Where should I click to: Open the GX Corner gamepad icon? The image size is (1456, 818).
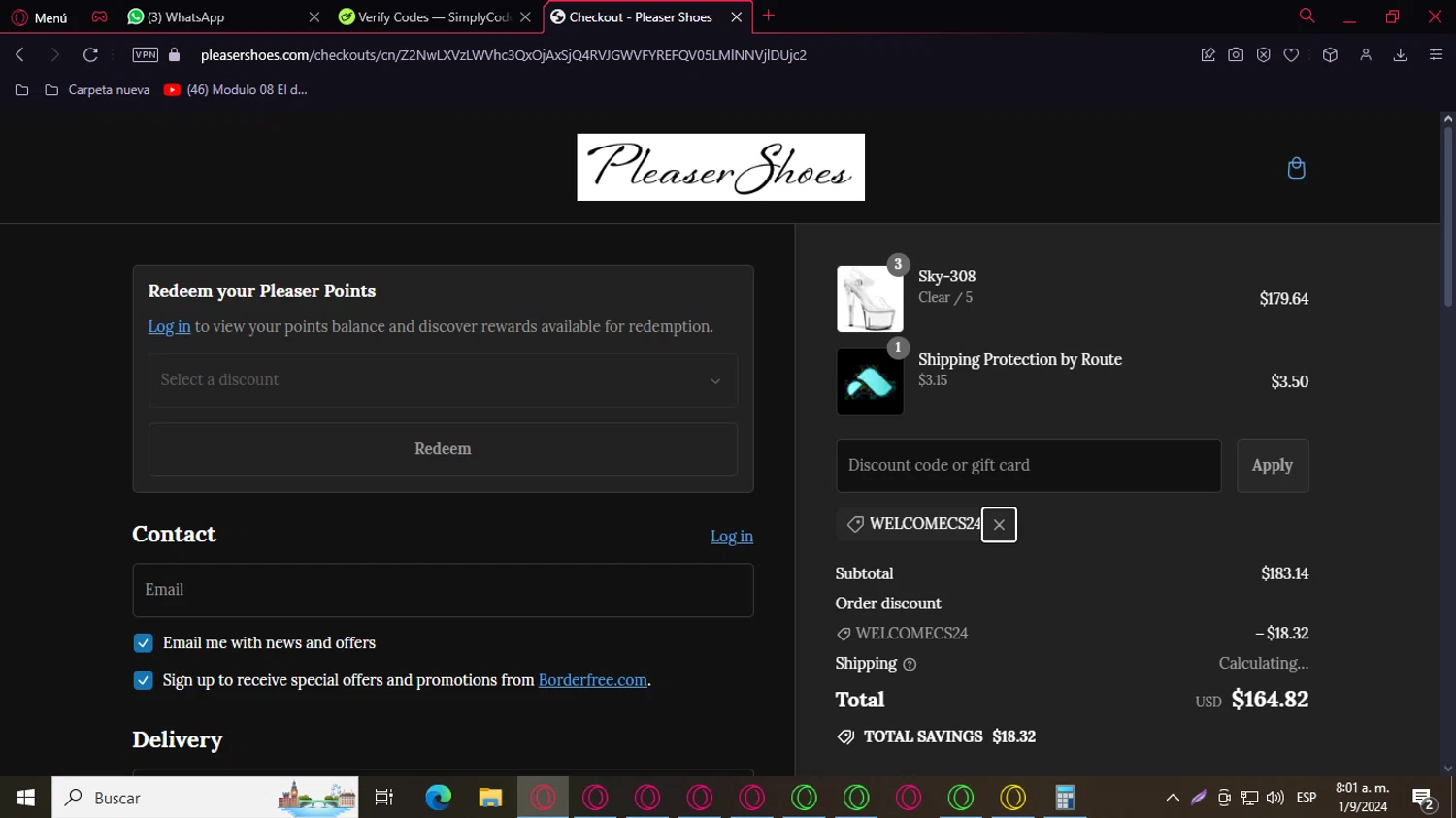[x=99, y=16]
